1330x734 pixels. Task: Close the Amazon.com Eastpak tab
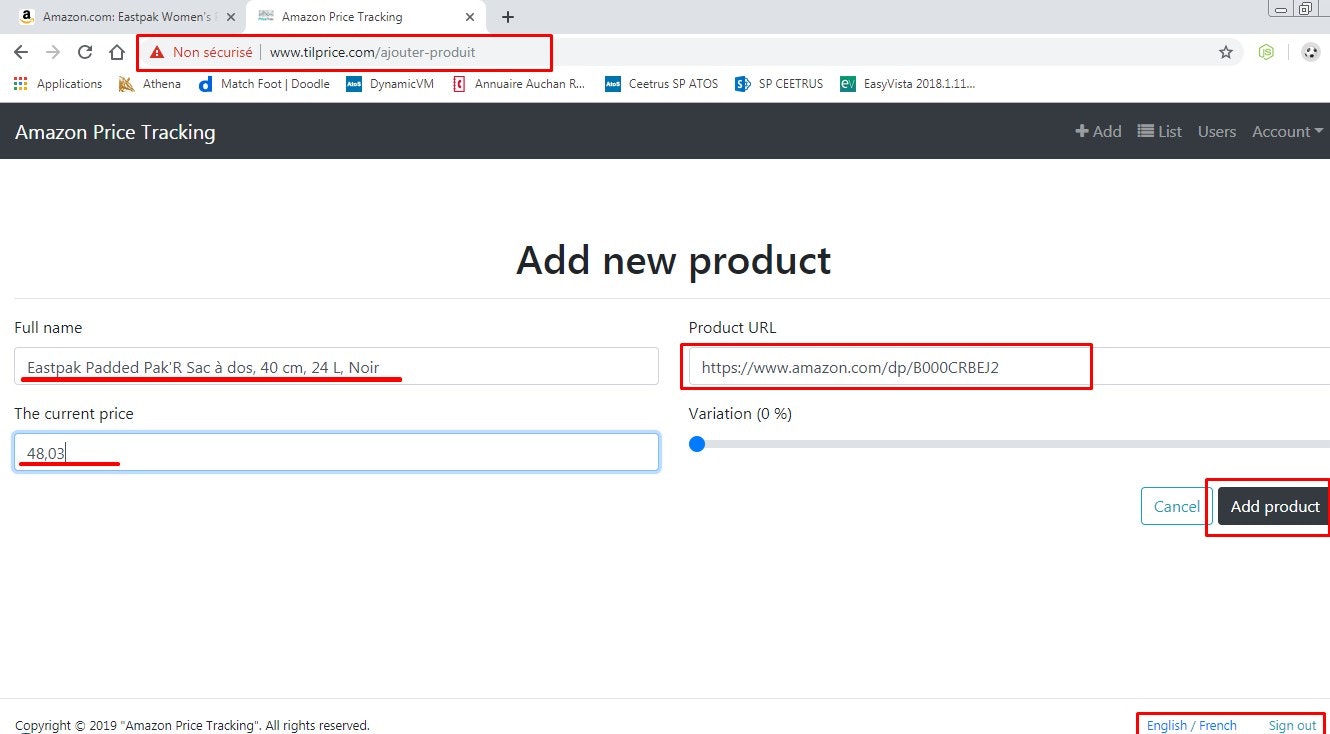(229, 17)
